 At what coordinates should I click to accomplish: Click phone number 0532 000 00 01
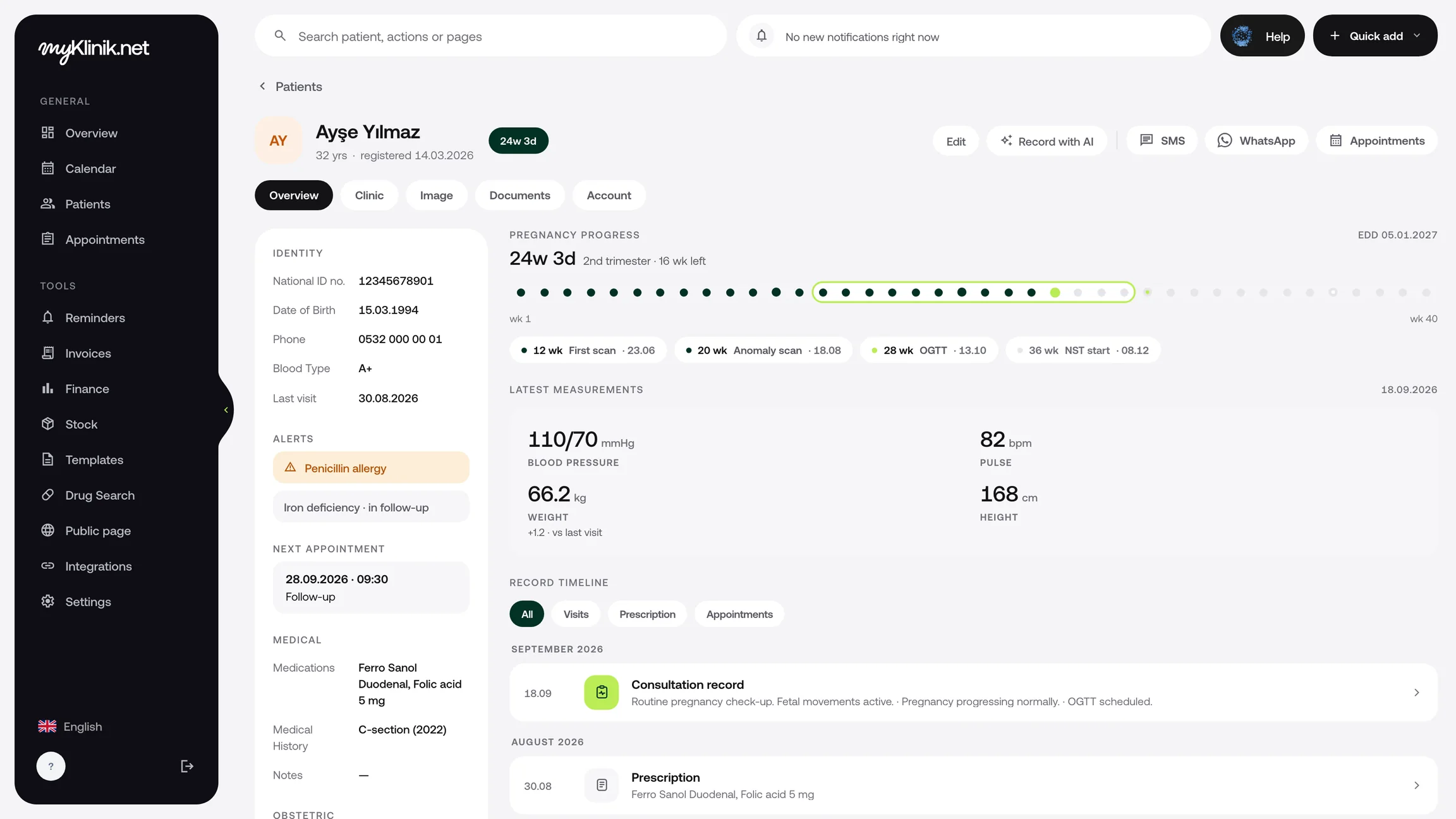pos(400,339)
